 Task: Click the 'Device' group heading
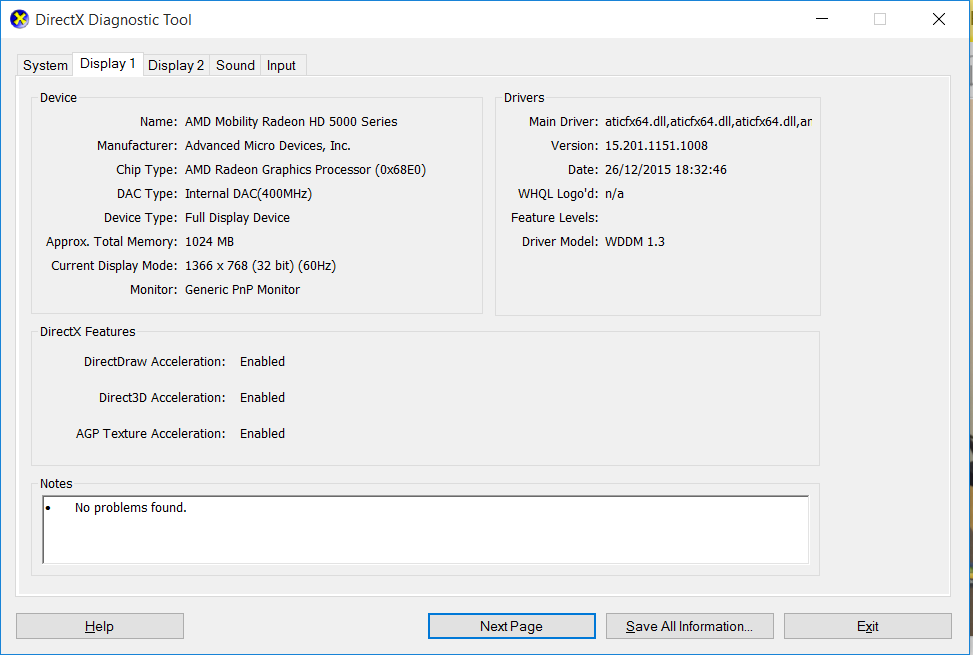click(x=58, y=97)
